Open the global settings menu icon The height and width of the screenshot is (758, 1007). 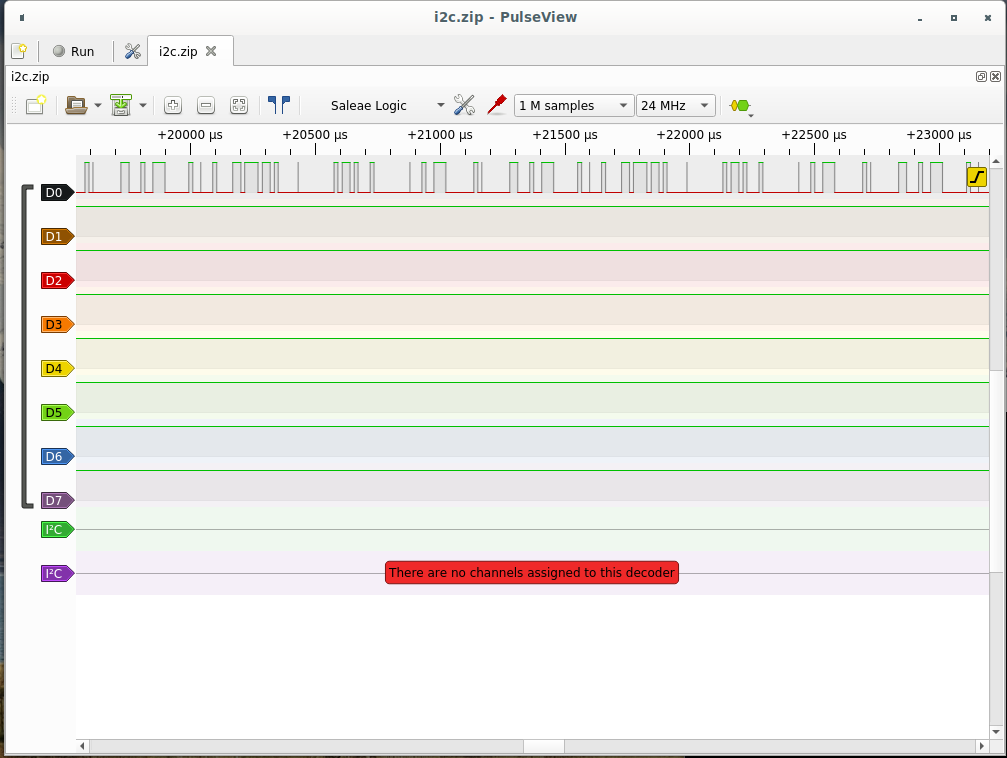click(133, 51)
